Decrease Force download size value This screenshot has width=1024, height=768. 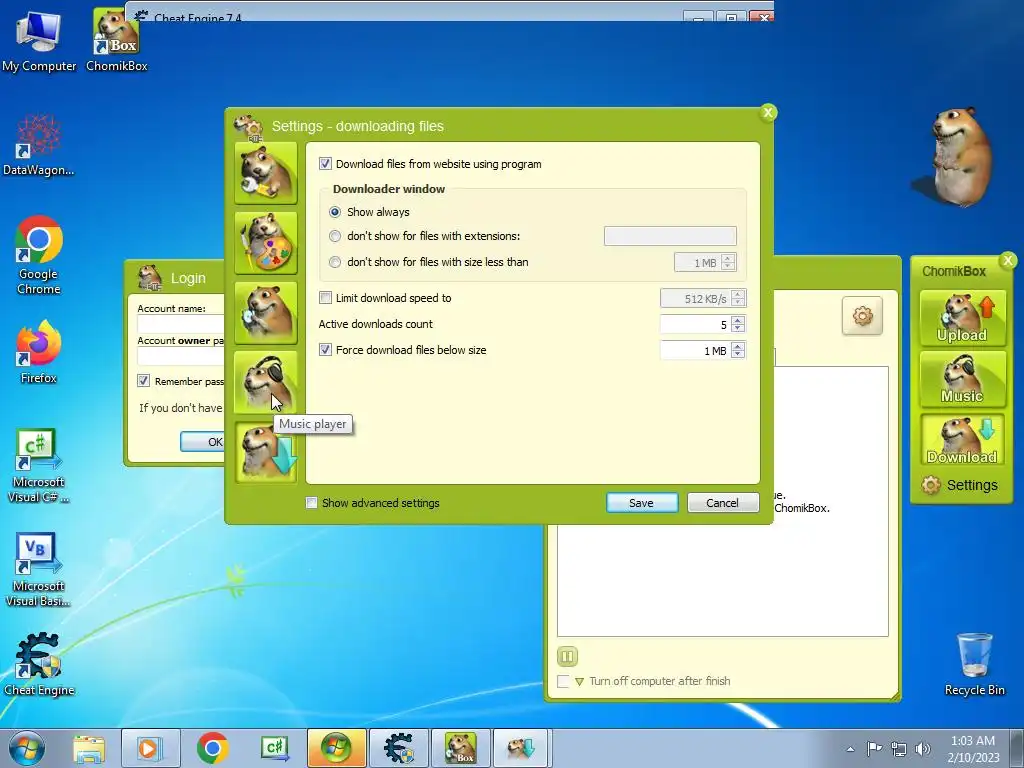point(738,355)
